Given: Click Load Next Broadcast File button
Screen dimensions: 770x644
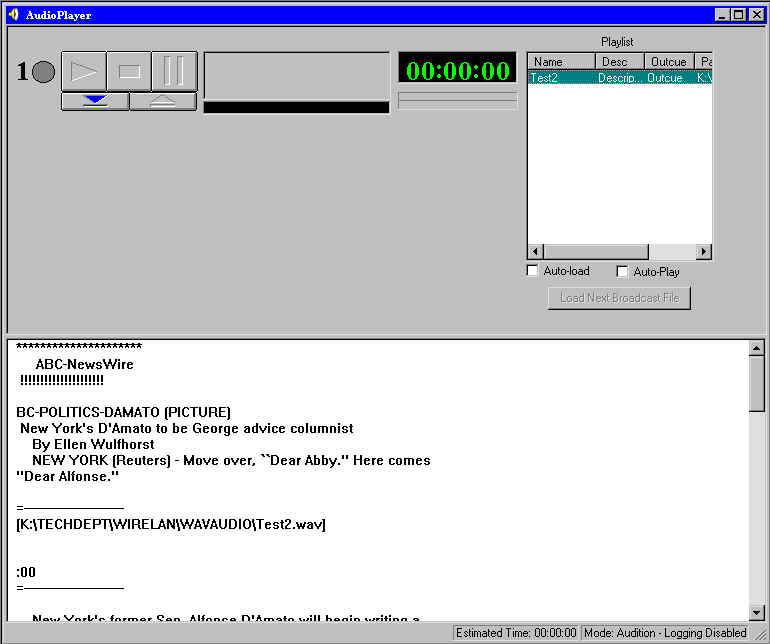Looking at the screenshot, I should point(619,298).
